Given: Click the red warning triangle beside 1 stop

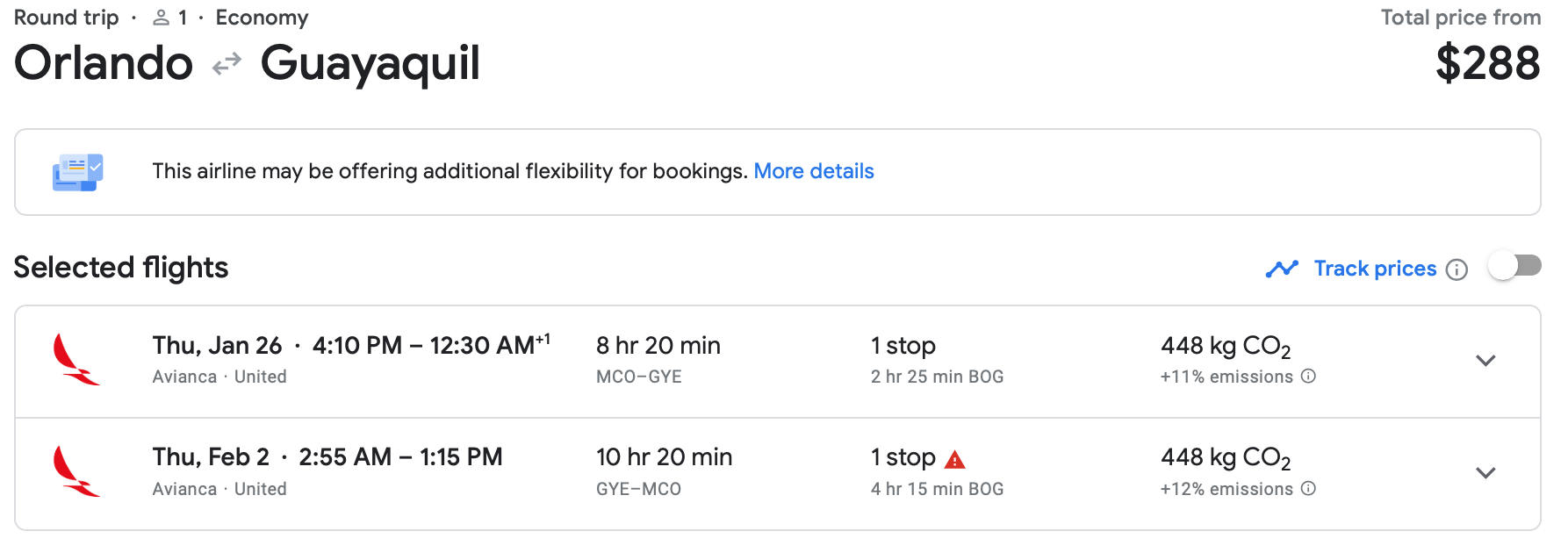Looking at the screenshot, I should (x=955, y=459).
